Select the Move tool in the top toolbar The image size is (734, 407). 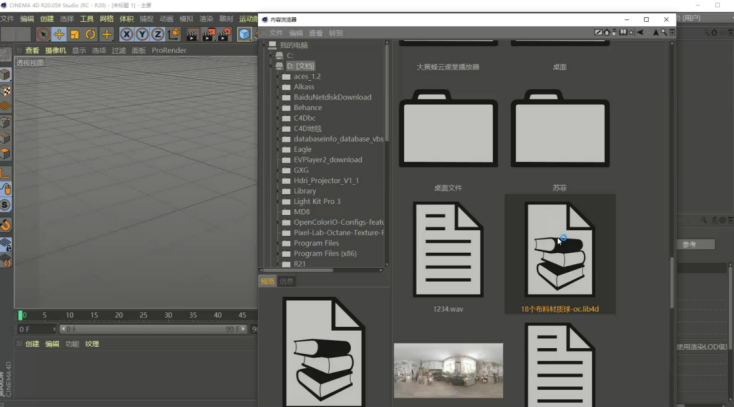(x=59, y=34)
